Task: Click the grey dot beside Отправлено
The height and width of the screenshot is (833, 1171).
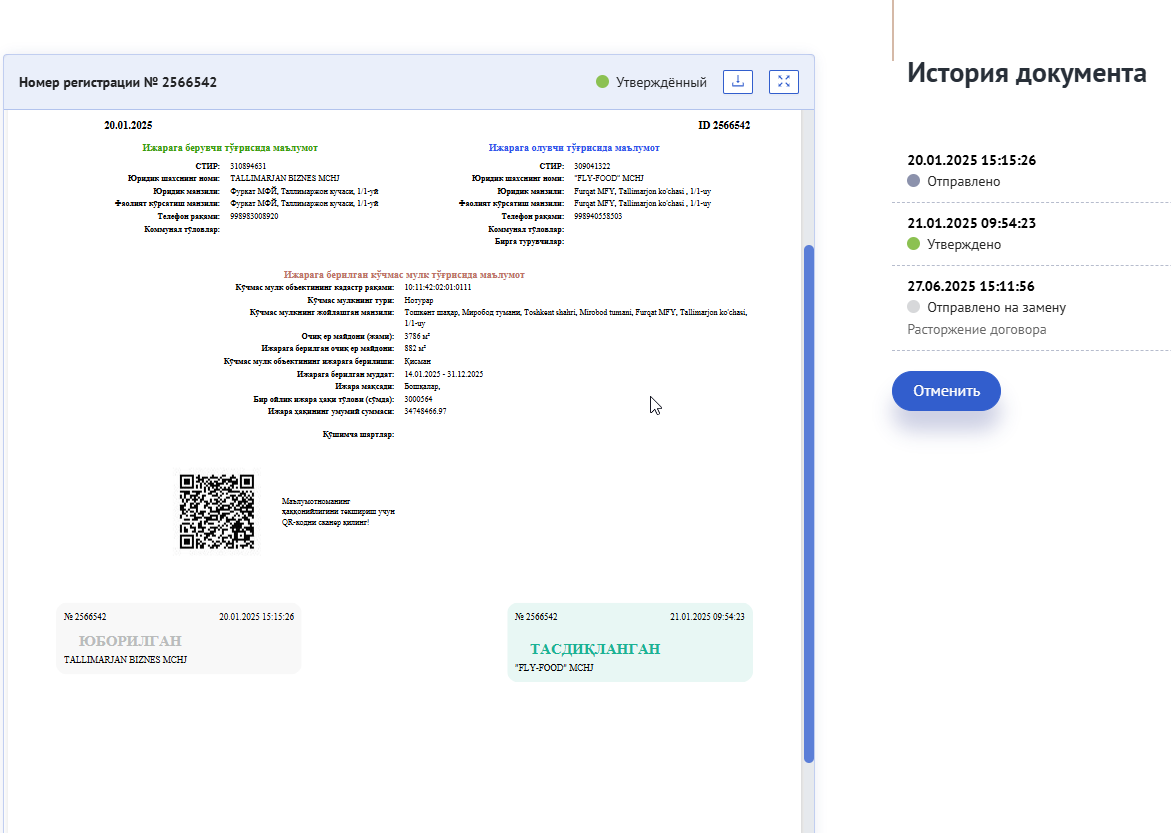Action: click(913, 181)
